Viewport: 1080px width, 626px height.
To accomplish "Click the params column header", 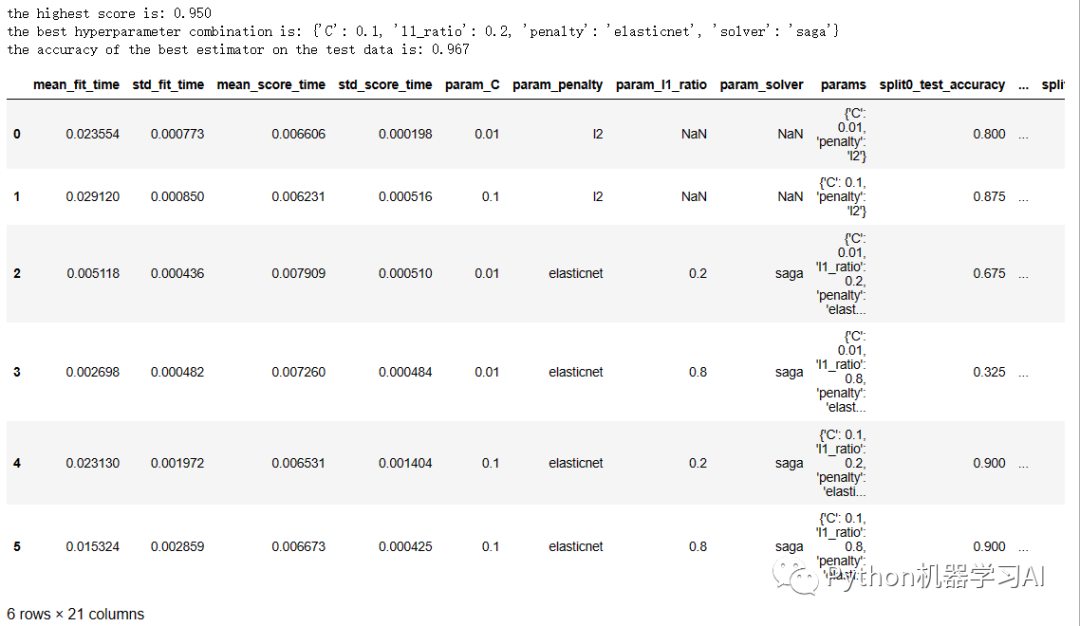I will (843, 85).
